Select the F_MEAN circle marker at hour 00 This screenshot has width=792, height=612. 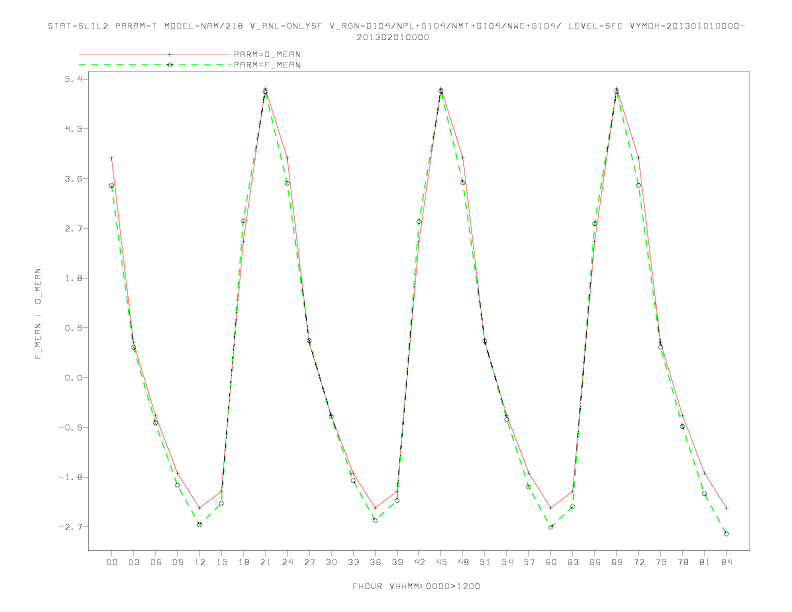click(x=112, y=186)
